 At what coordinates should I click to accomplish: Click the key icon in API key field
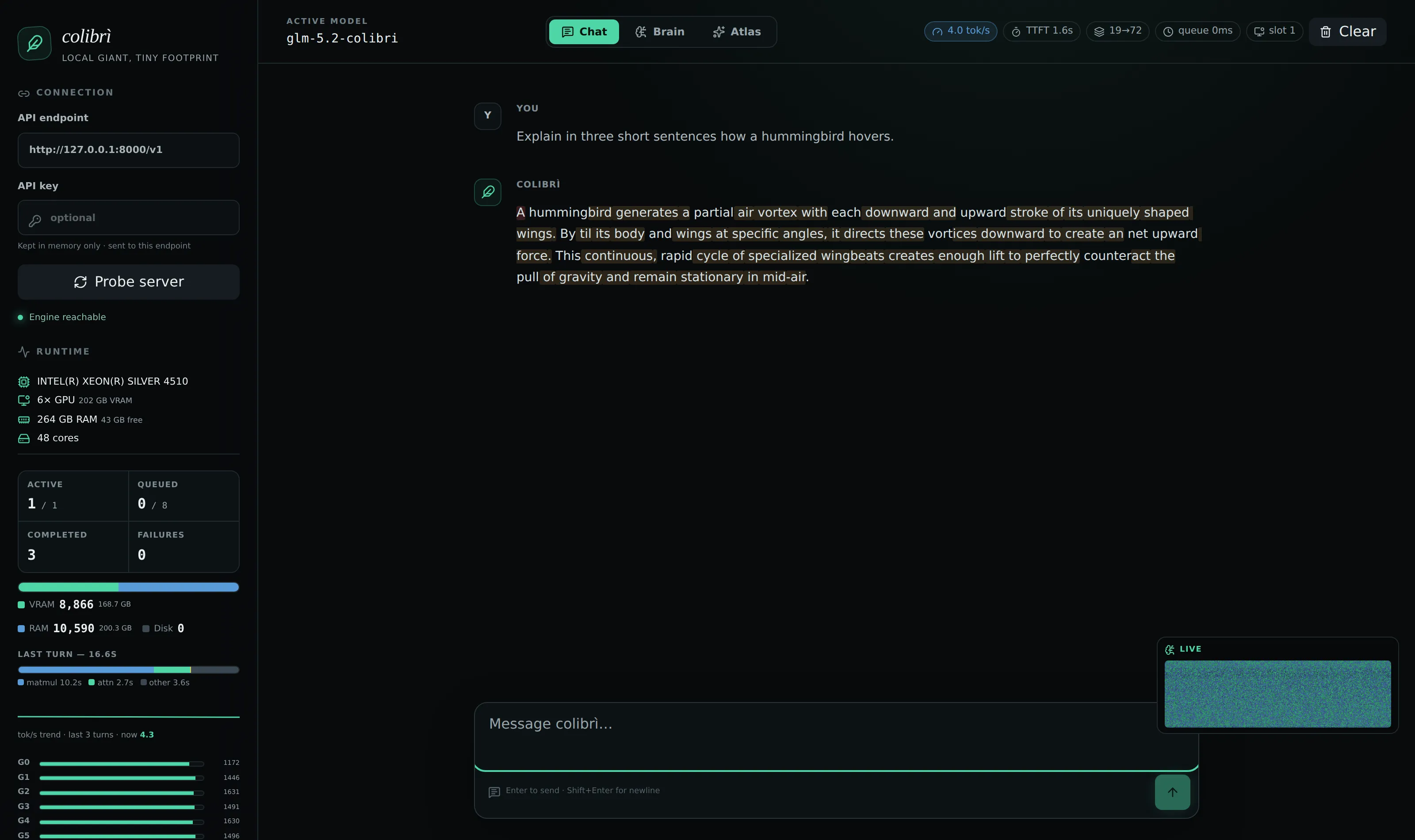pyautogui.click(x=35, y=220)
